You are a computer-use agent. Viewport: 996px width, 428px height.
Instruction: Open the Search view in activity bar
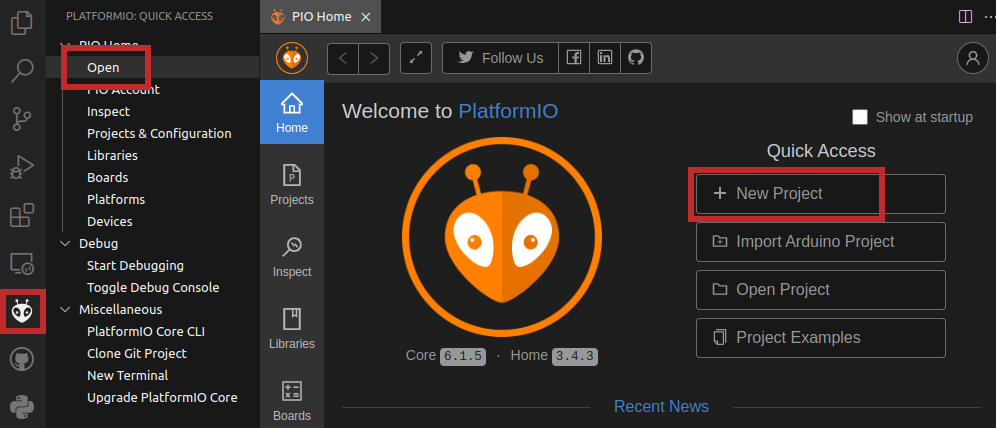coord(22,70)
